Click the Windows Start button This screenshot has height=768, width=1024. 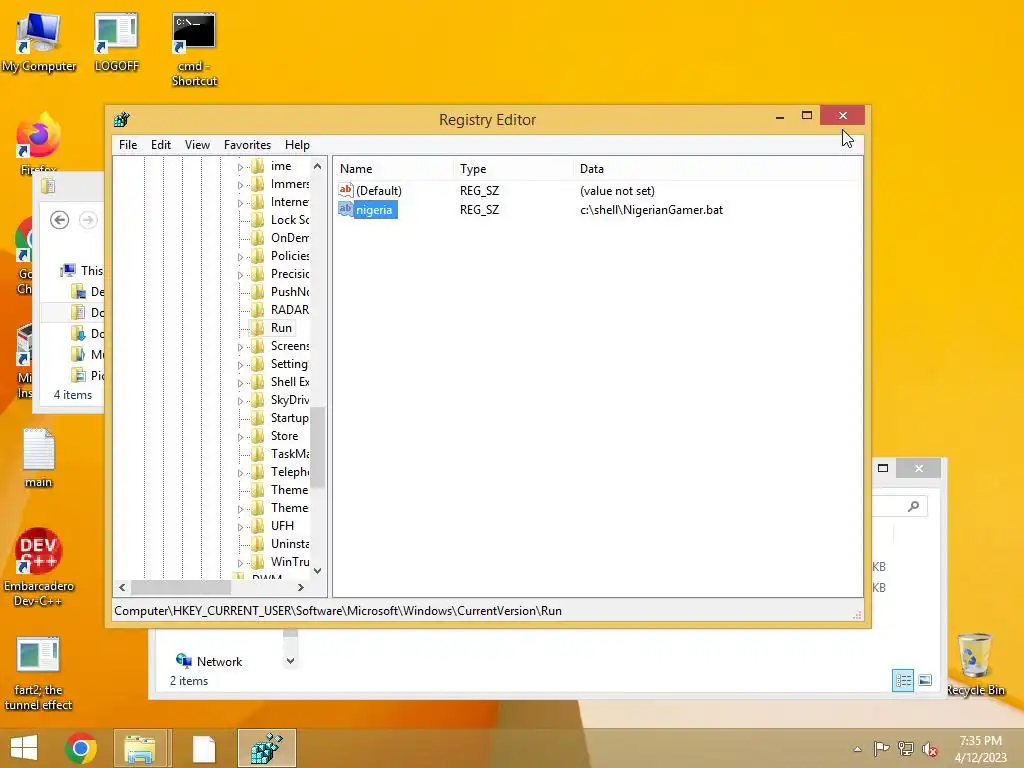(24, 748)
